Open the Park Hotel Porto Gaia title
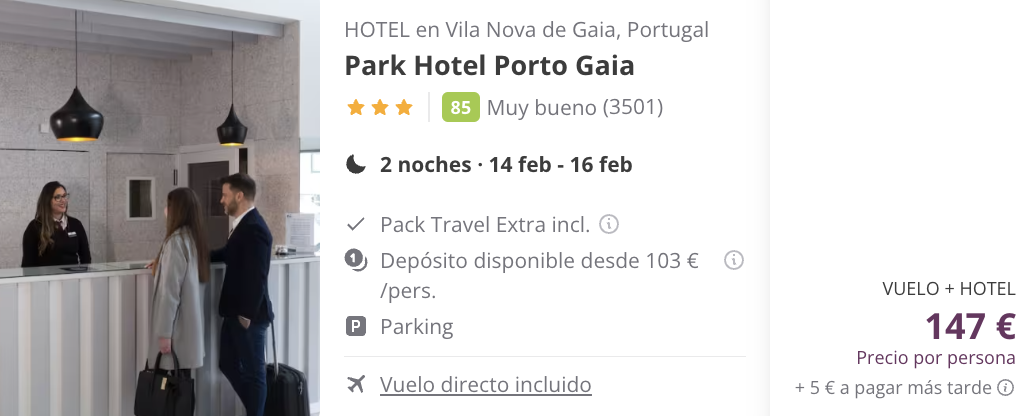 (x=489, y=66)
